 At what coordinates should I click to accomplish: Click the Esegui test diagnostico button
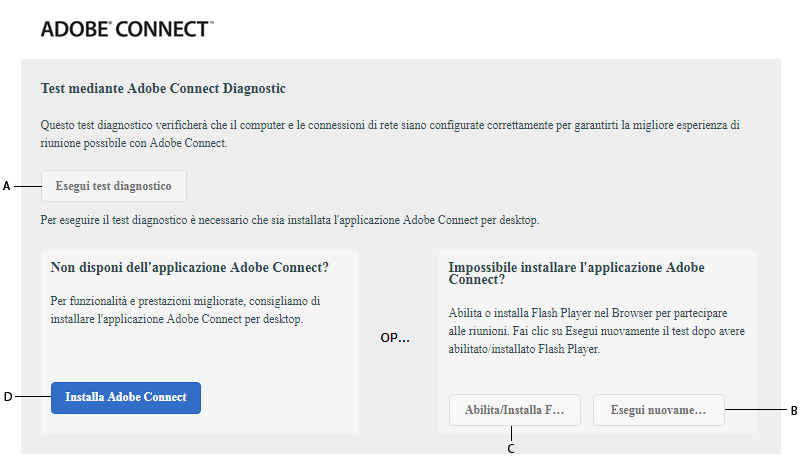coord(114,186)
